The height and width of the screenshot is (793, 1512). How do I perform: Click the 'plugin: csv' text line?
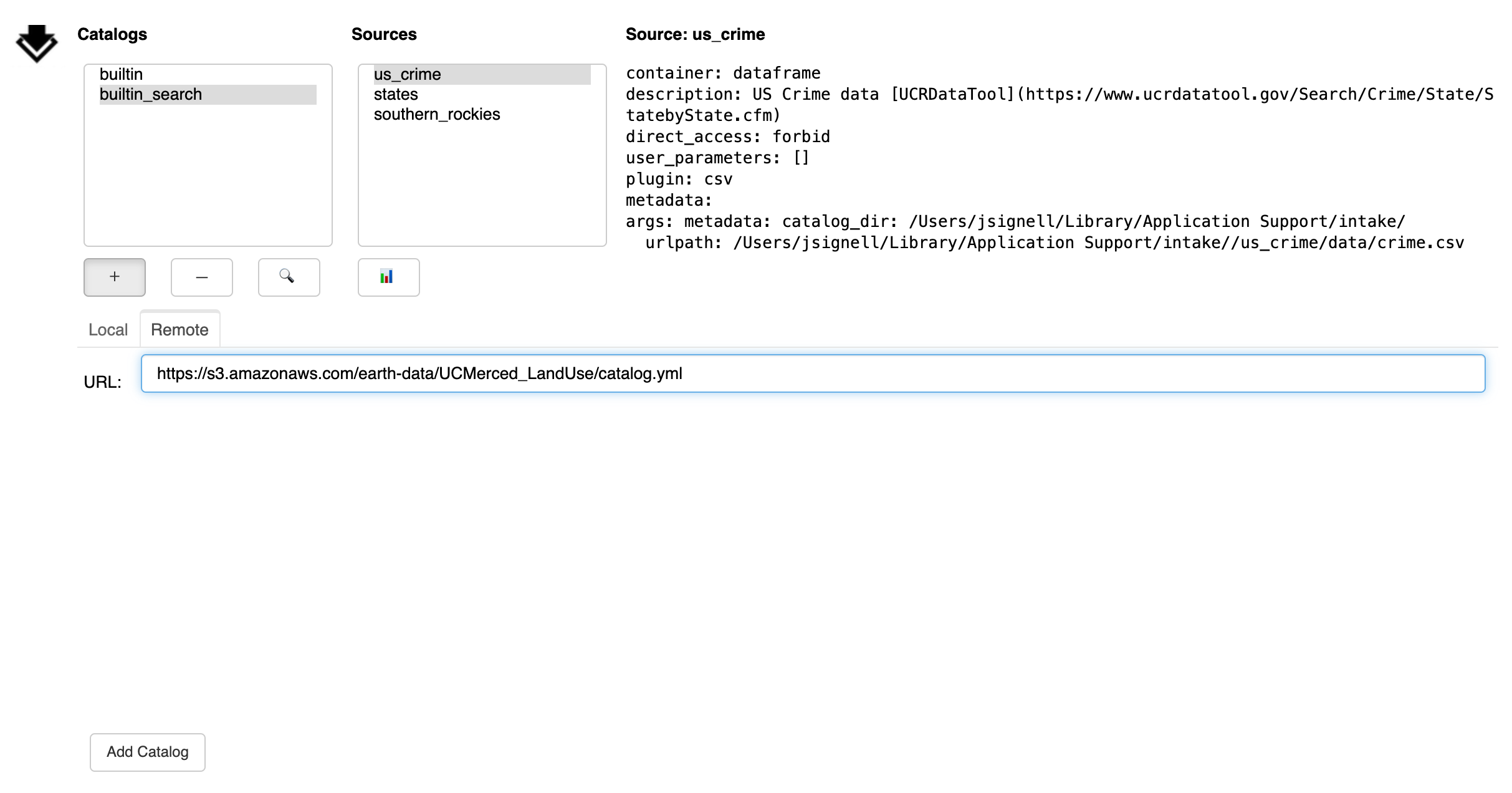[679, 180]
